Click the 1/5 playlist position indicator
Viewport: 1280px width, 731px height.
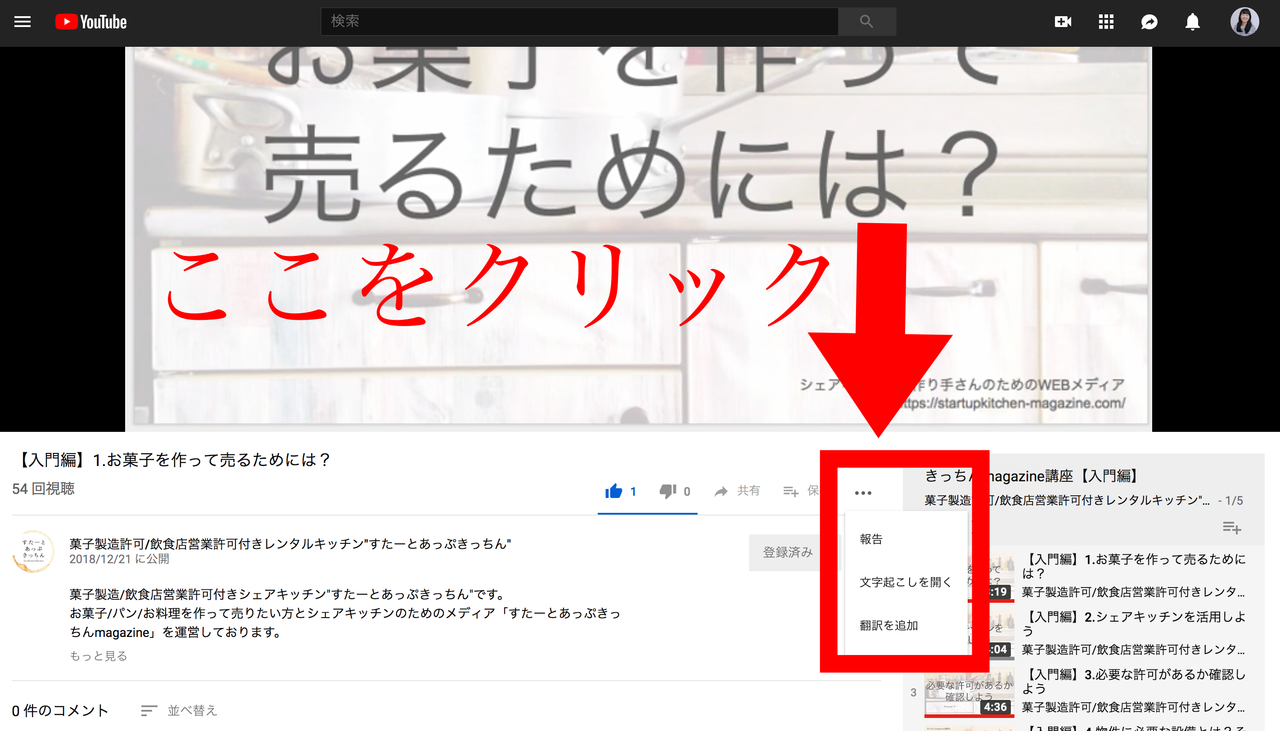pos(1231,500)
